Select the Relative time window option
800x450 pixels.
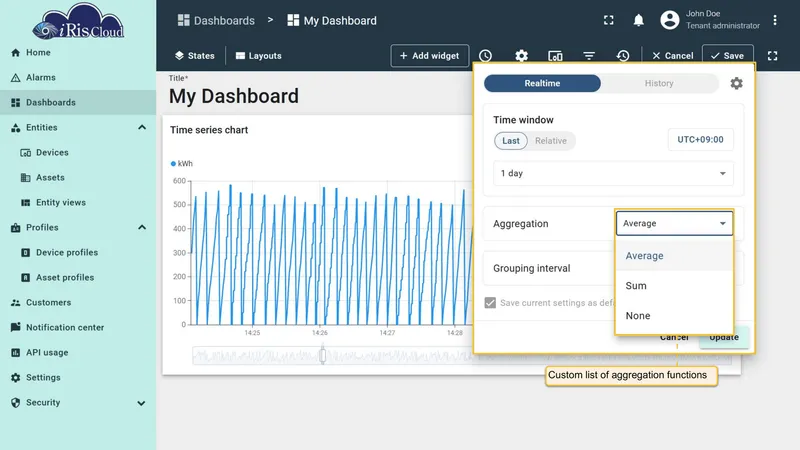(551, 141)
